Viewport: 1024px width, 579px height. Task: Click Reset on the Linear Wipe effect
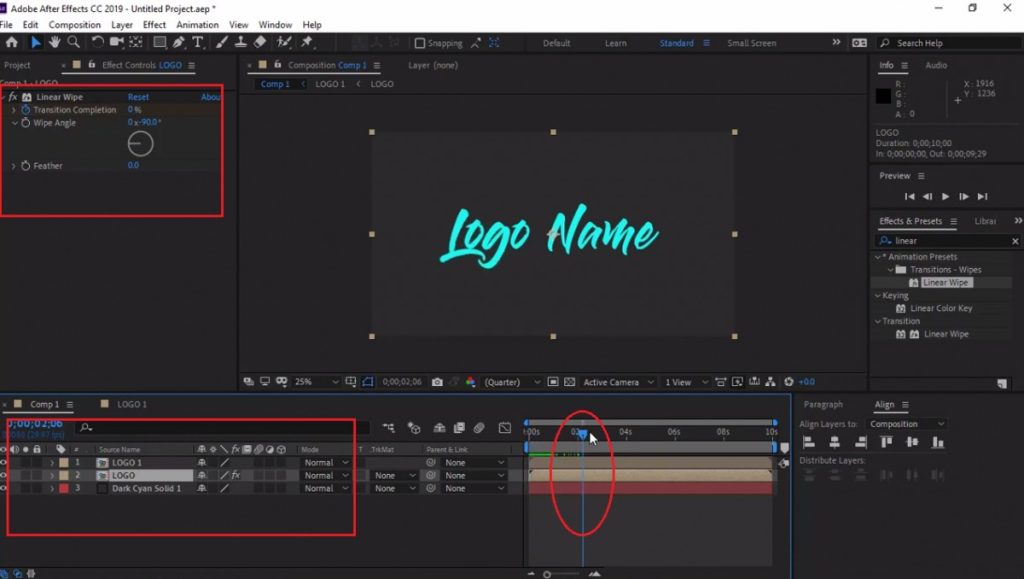pyautogui.click(x=138, y=96)
